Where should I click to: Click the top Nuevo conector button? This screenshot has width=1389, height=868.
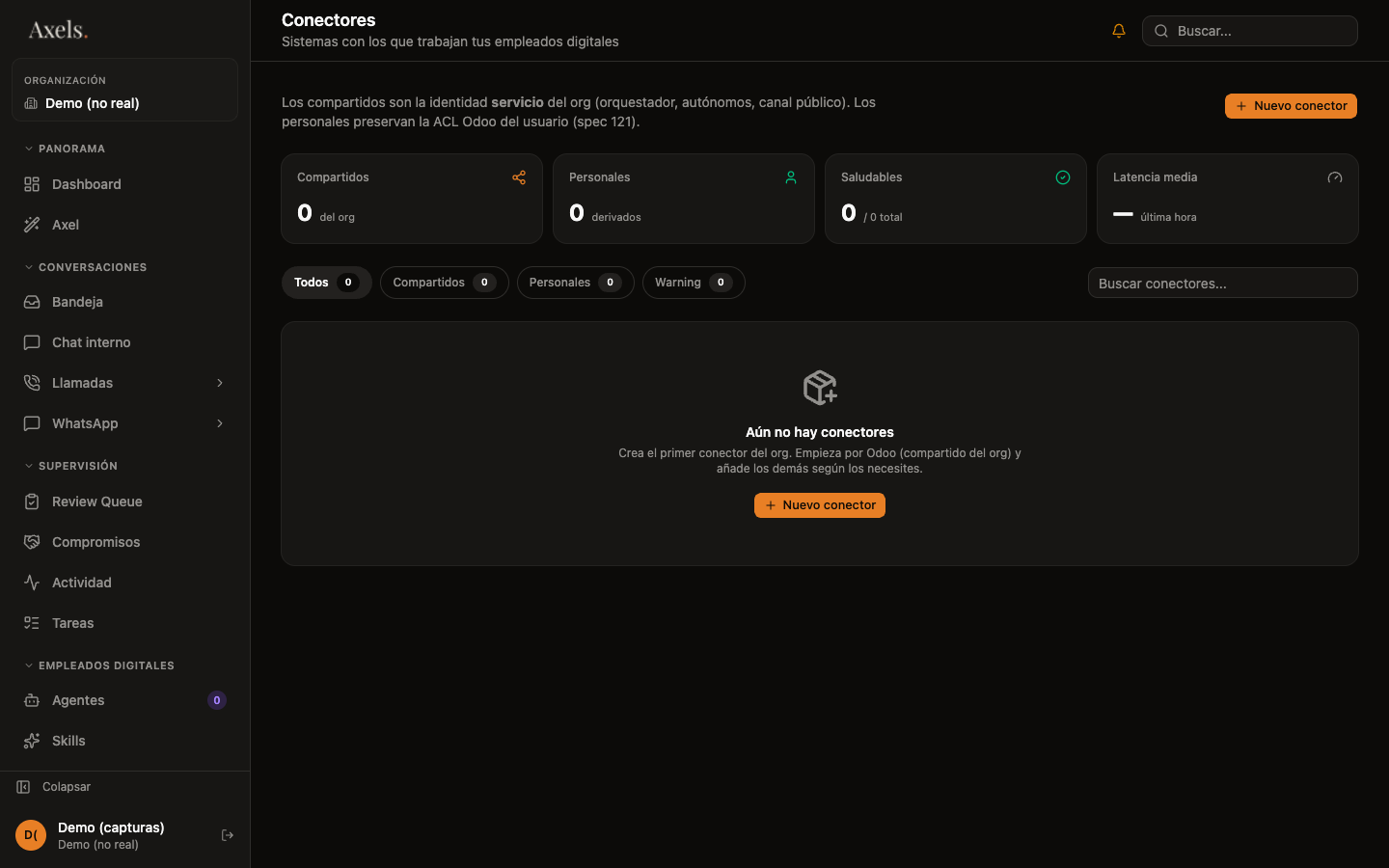pyautogui.click(x=1291, y=106)
